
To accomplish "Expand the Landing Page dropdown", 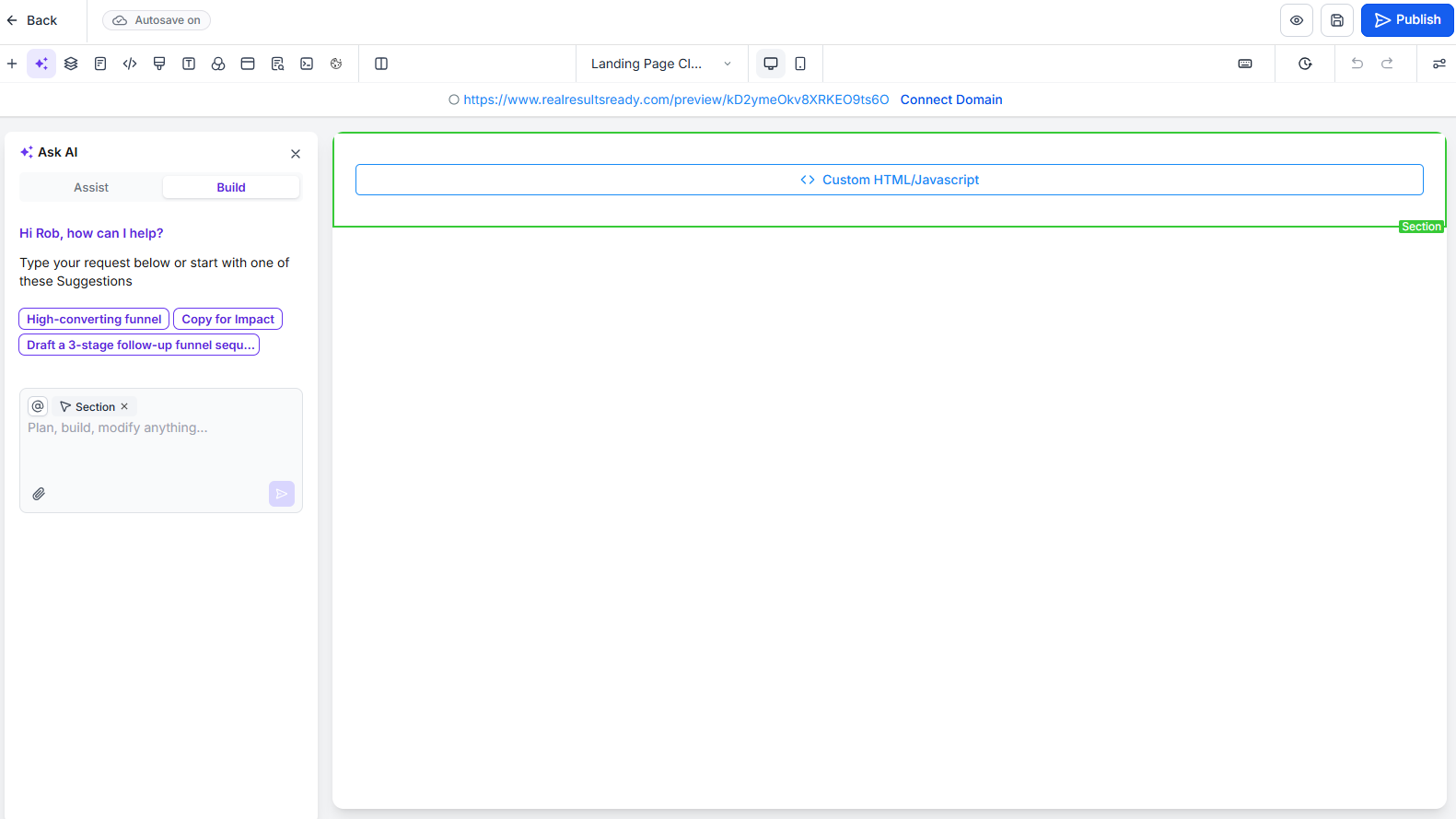I will [x=661, y=64].
